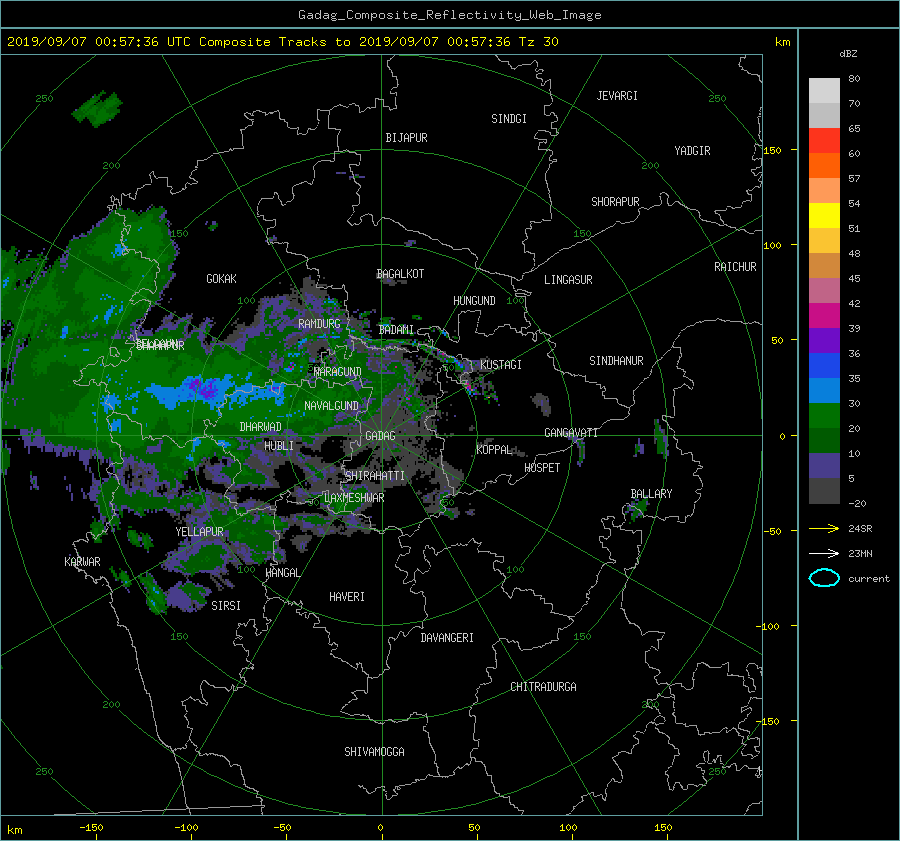
Task: Click the LINGASUR city label
Action: [568, 280]
